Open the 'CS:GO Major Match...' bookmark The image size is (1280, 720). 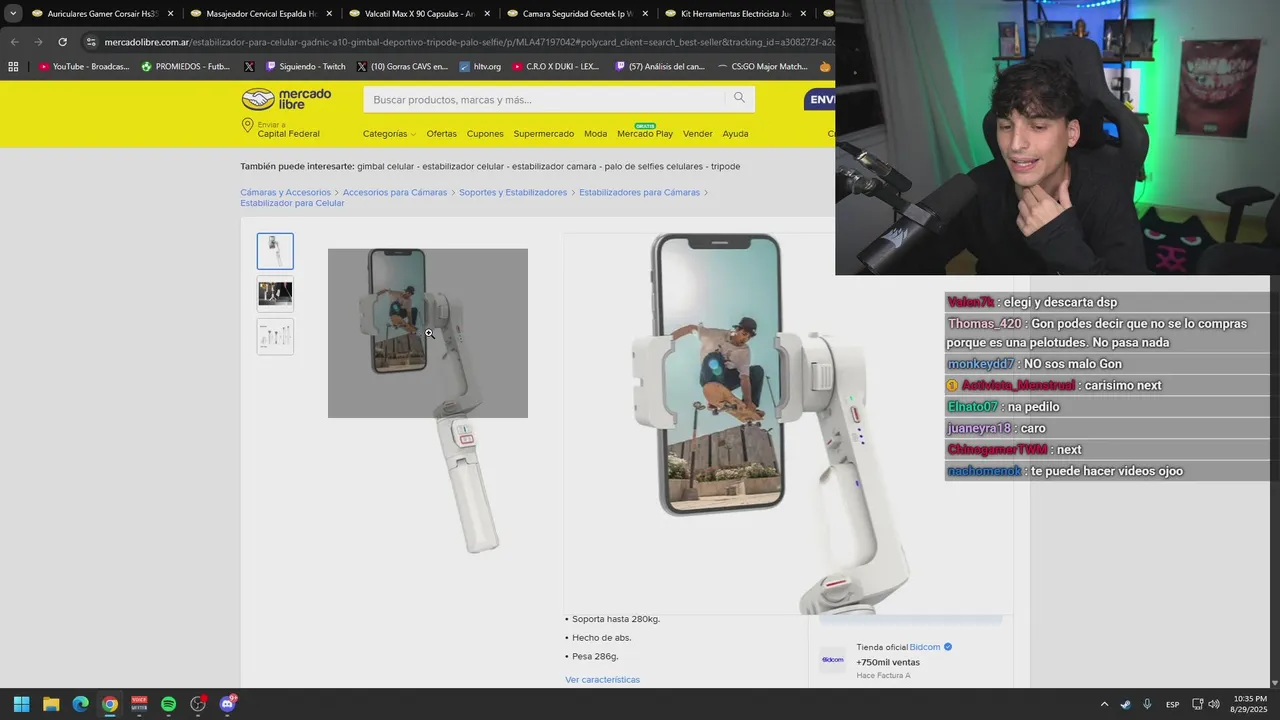763,67
